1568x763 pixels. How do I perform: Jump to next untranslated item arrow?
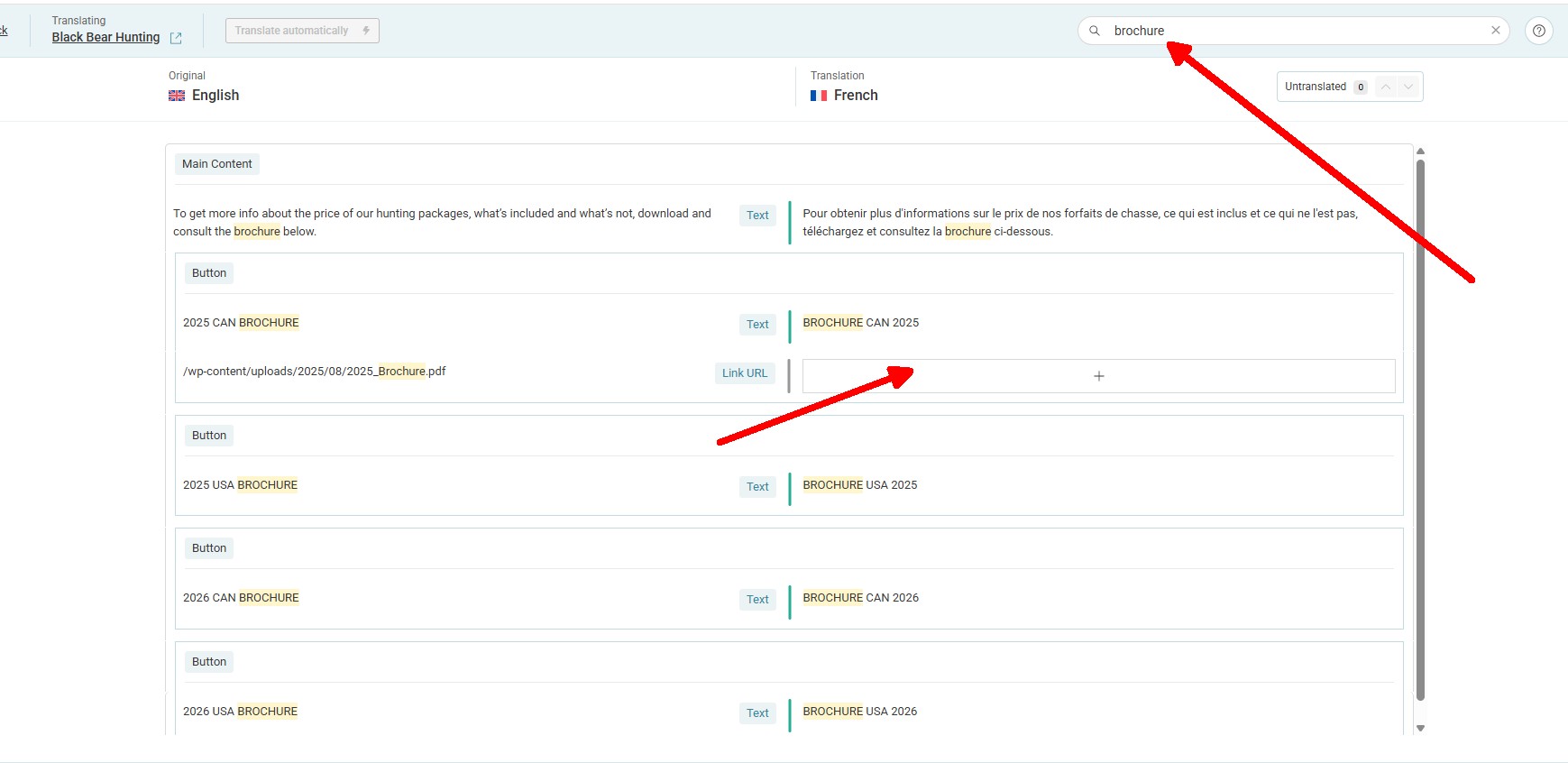[1408, 87]
